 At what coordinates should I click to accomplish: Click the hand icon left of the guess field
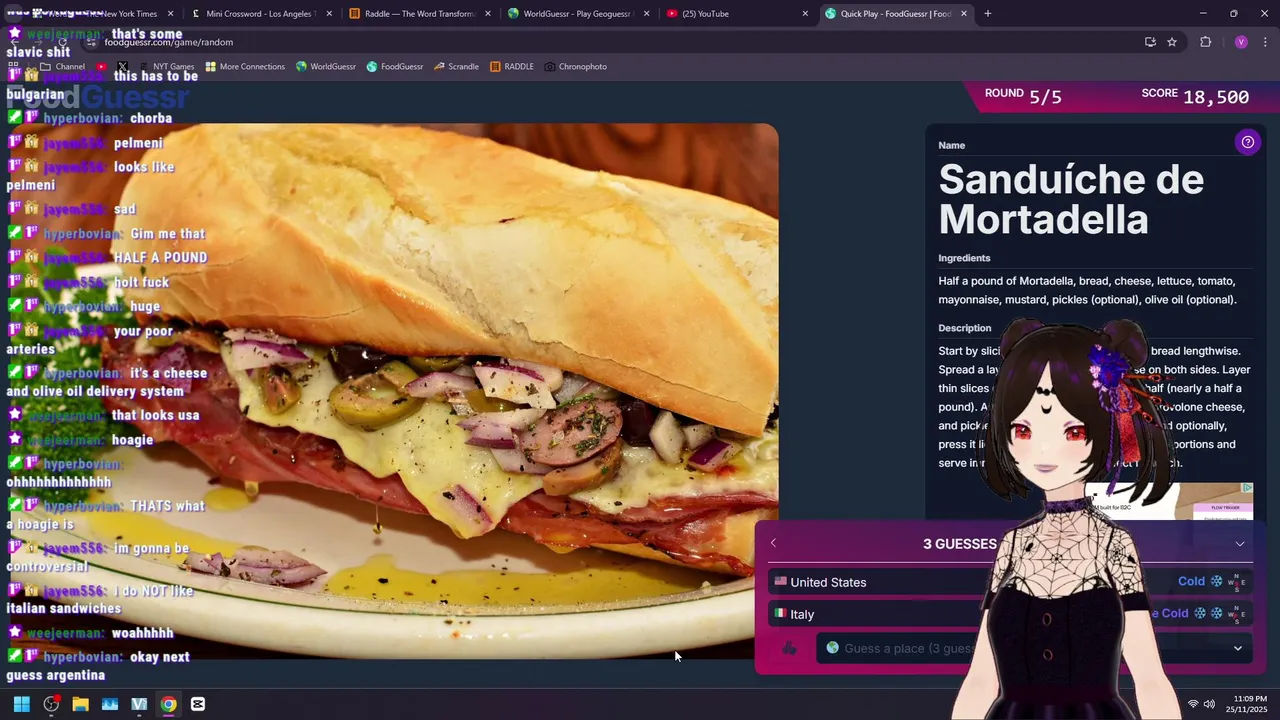coord(789,648)
